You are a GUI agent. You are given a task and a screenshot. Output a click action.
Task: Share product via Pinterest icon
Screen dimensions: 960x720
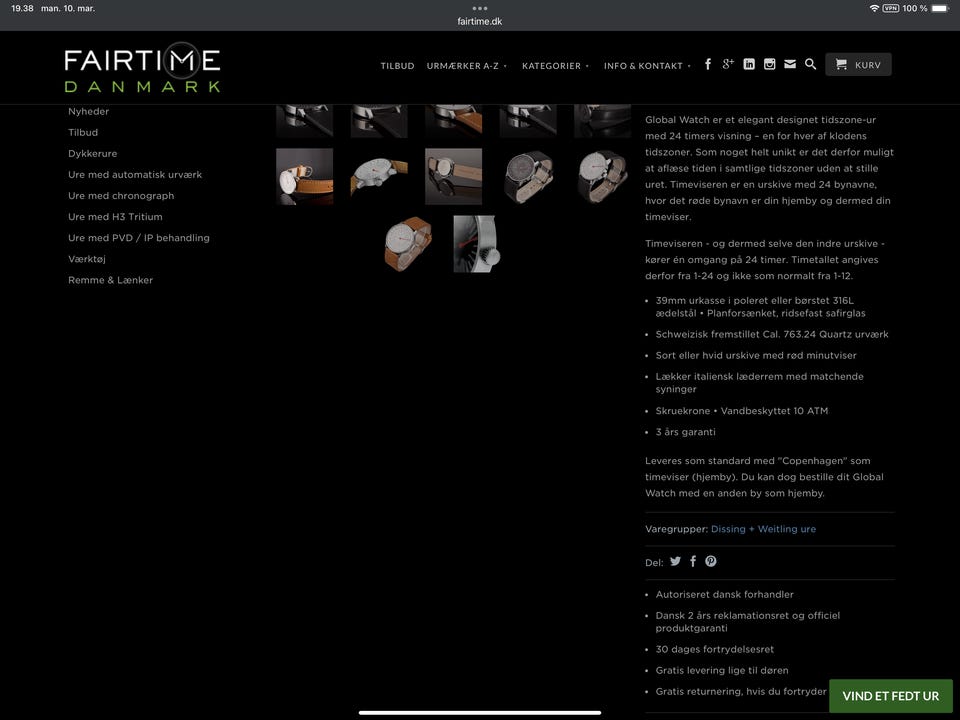(711, 562)
